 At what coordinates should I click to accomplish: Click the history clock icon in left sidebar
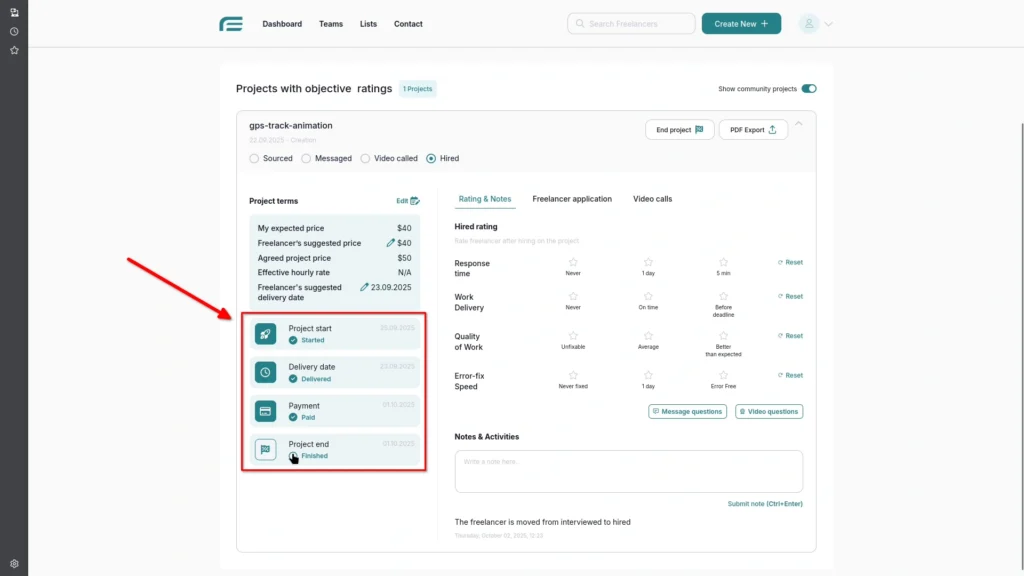(x=14, y=31)
